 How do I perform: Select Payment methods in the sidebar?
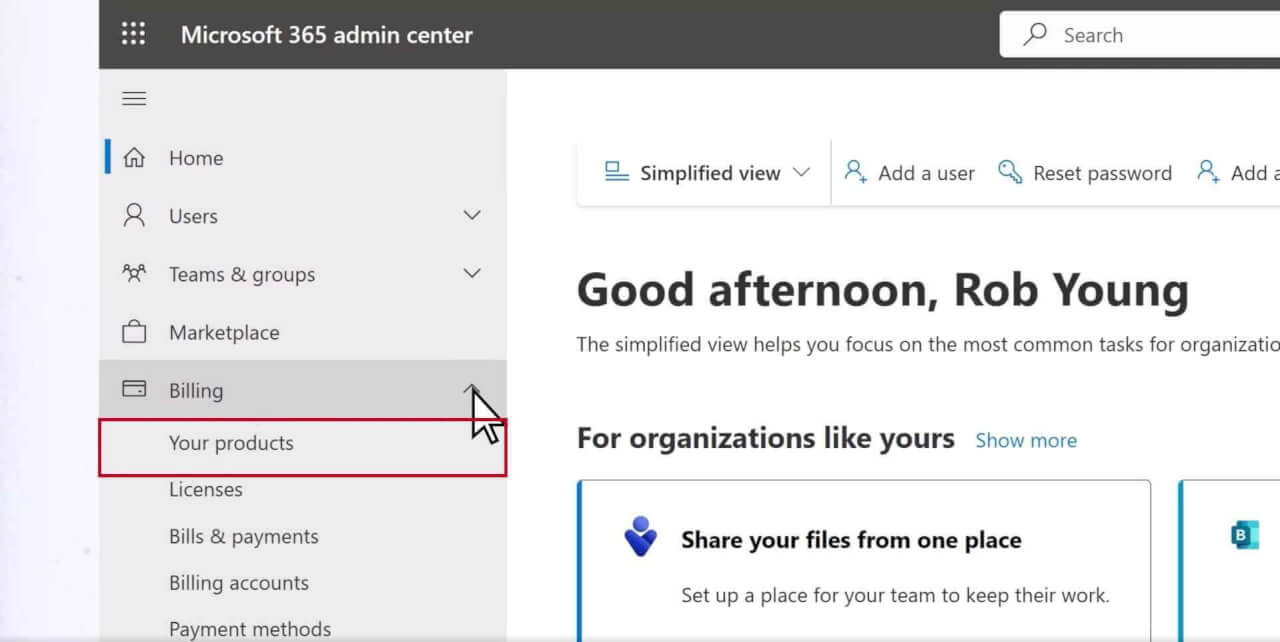pyautogui.click(x=250, y=628)
